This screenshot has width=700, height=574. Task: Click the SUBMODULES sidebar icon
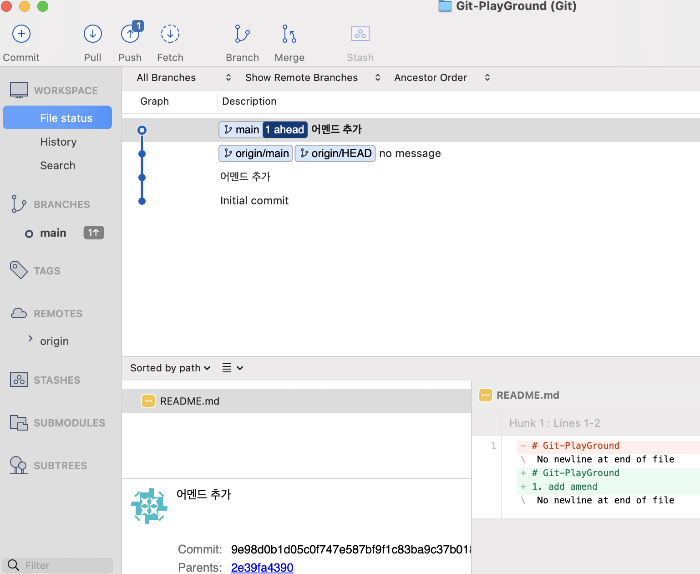tap(19, 422)
